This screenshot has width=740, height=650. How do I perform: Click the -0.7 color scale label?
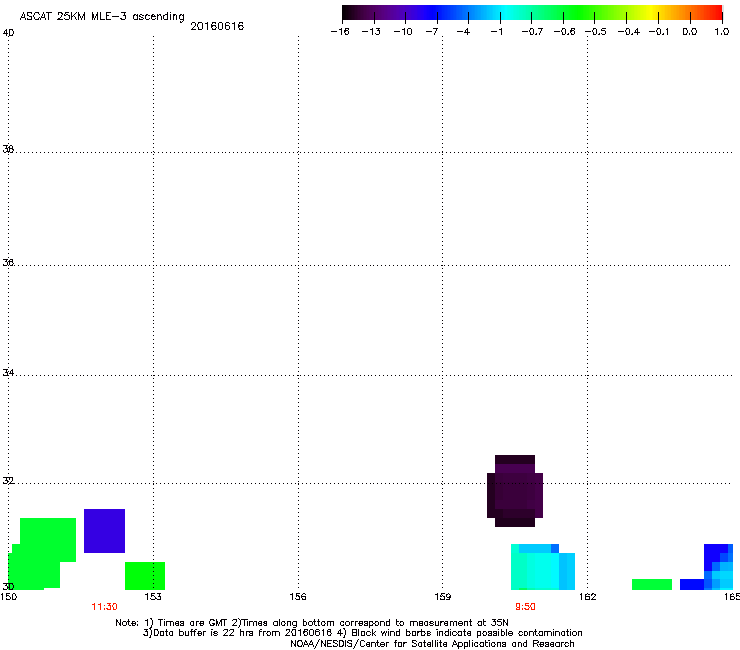[x=532, y=32]
